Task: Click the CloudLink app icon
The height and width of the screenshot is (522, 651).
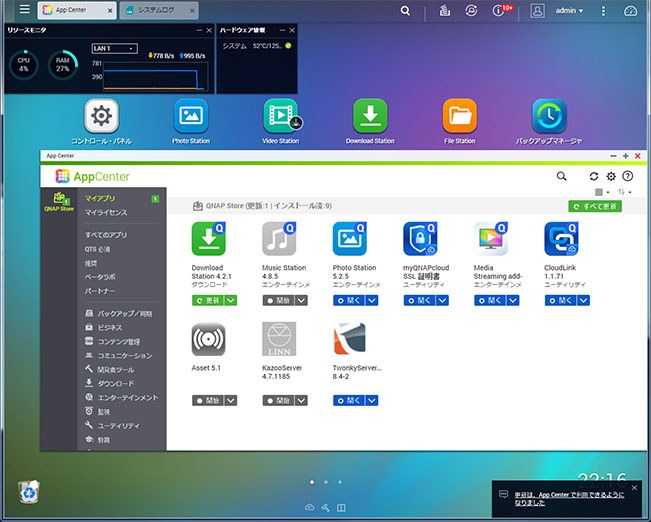Action: click(x=561, y=239)
